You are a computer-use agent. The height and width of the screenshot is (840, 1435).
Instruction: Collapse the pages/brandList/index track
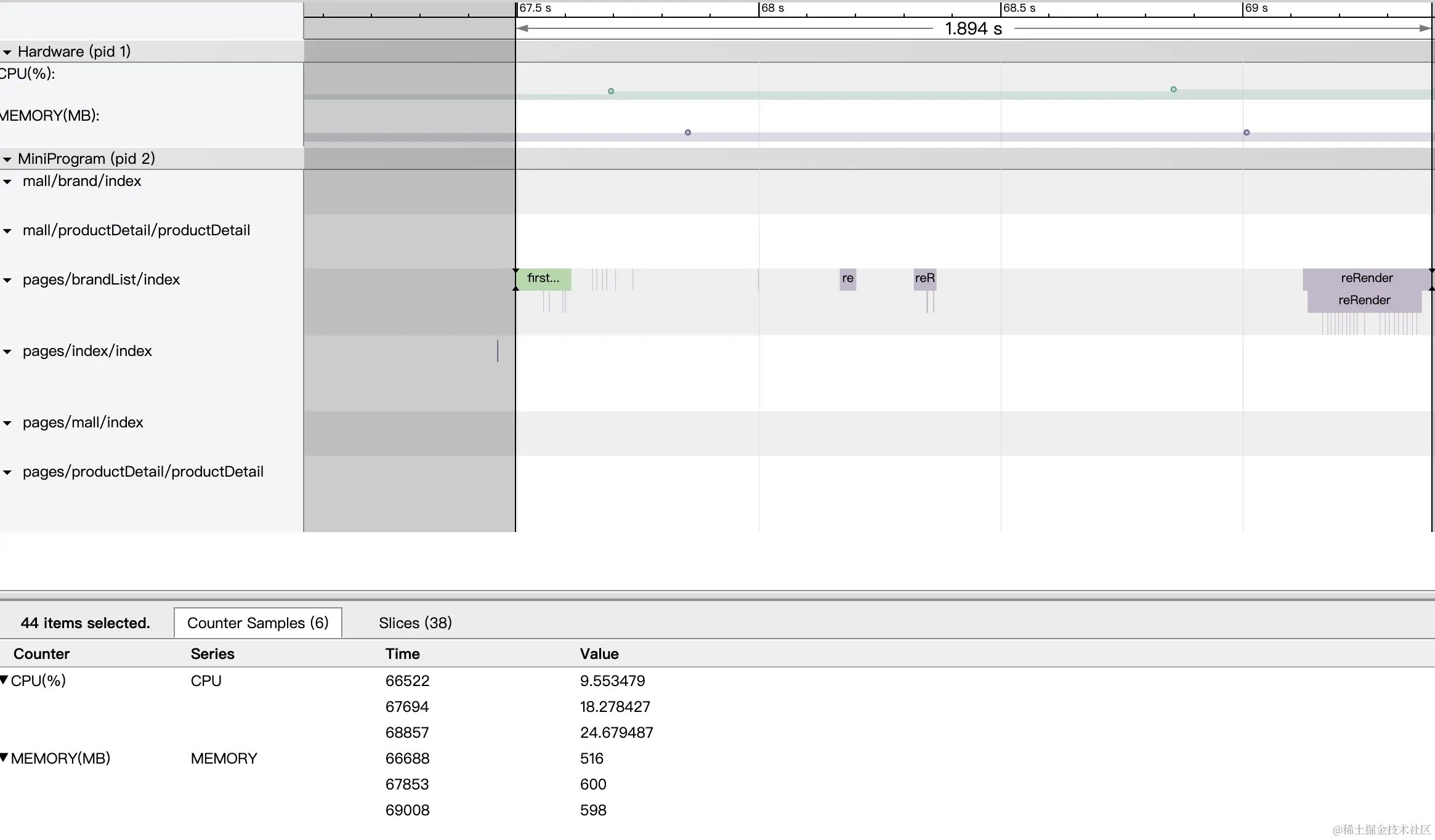[7, 280]
